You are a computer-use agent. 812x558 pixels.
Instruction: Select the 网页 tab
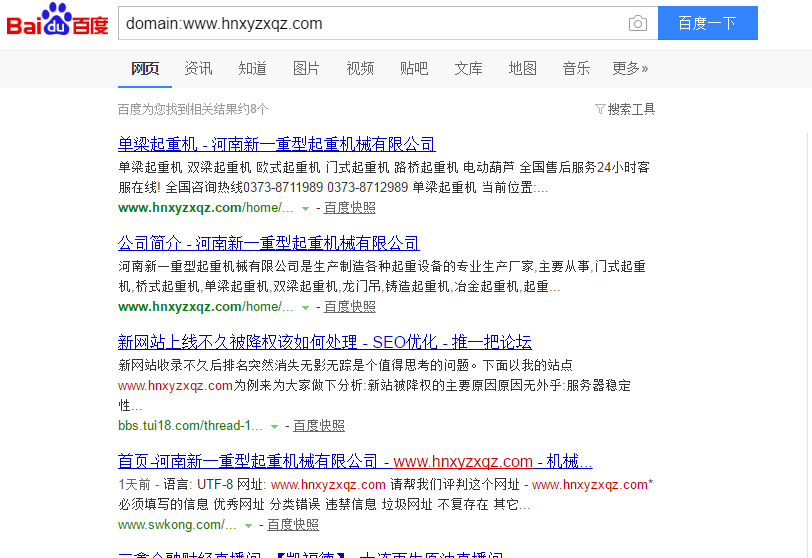point(145,68)
